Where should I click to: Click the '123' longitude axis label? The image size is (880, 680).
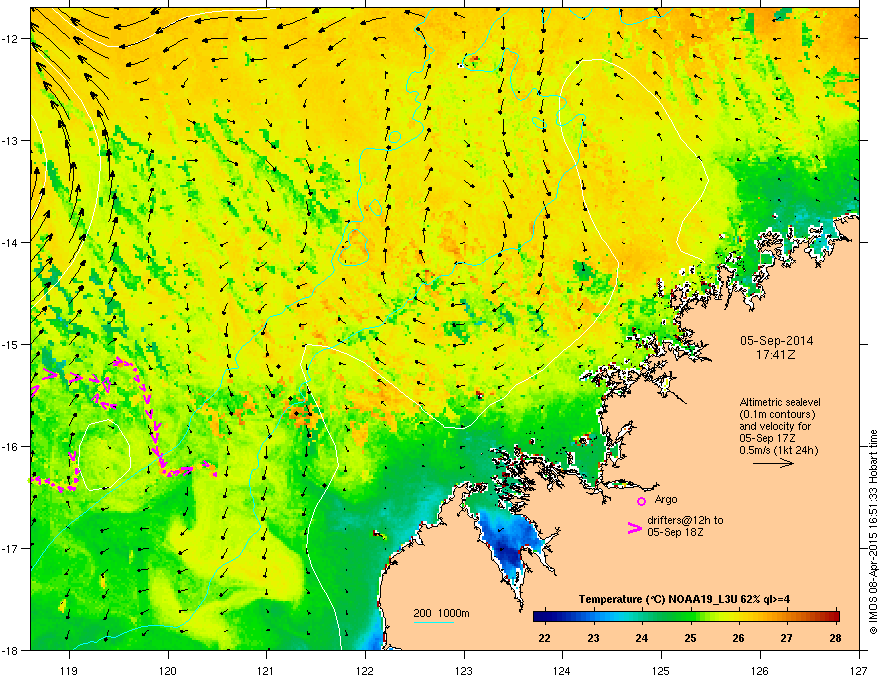point(464,670)
